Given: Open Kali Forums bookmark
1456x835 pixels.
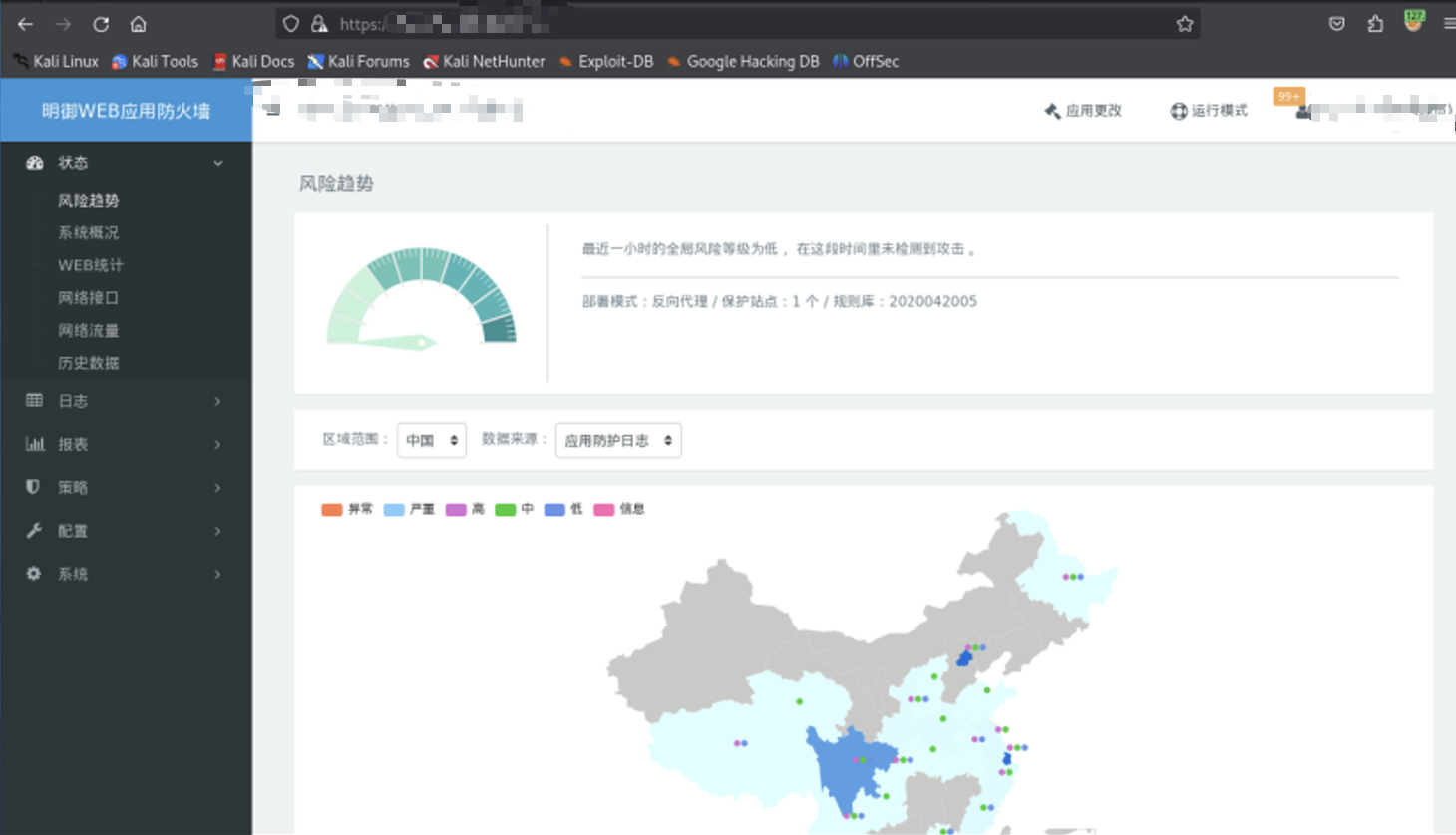Looking at the screenshot, I should (358, 61).
